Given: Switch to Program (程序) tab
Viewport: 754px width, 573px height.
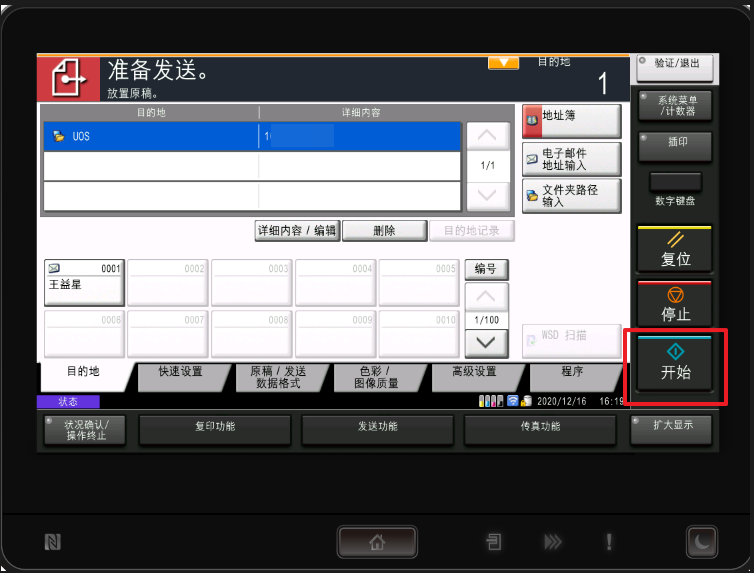Looking at the screenshot, I should [572, 377].
